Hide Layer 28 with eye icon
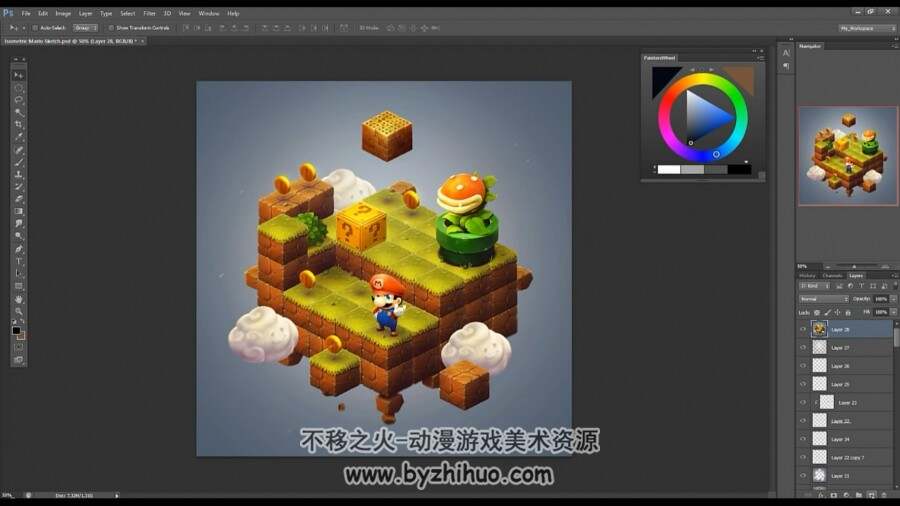 (x=803, y=329)
